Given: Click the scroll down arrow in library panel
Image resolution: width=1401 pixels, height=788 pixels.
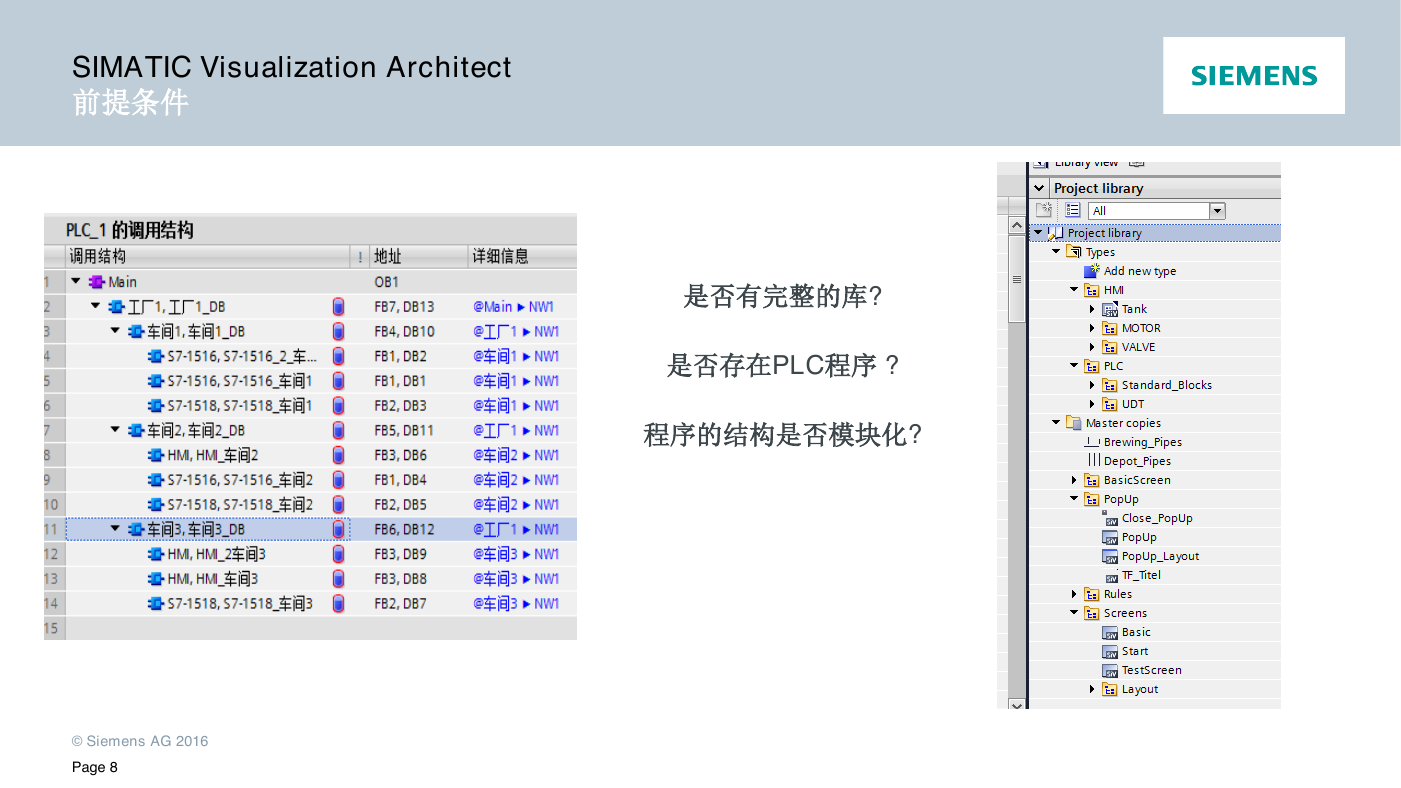Looking at the screenshot, I should [x=1017, y=704].
